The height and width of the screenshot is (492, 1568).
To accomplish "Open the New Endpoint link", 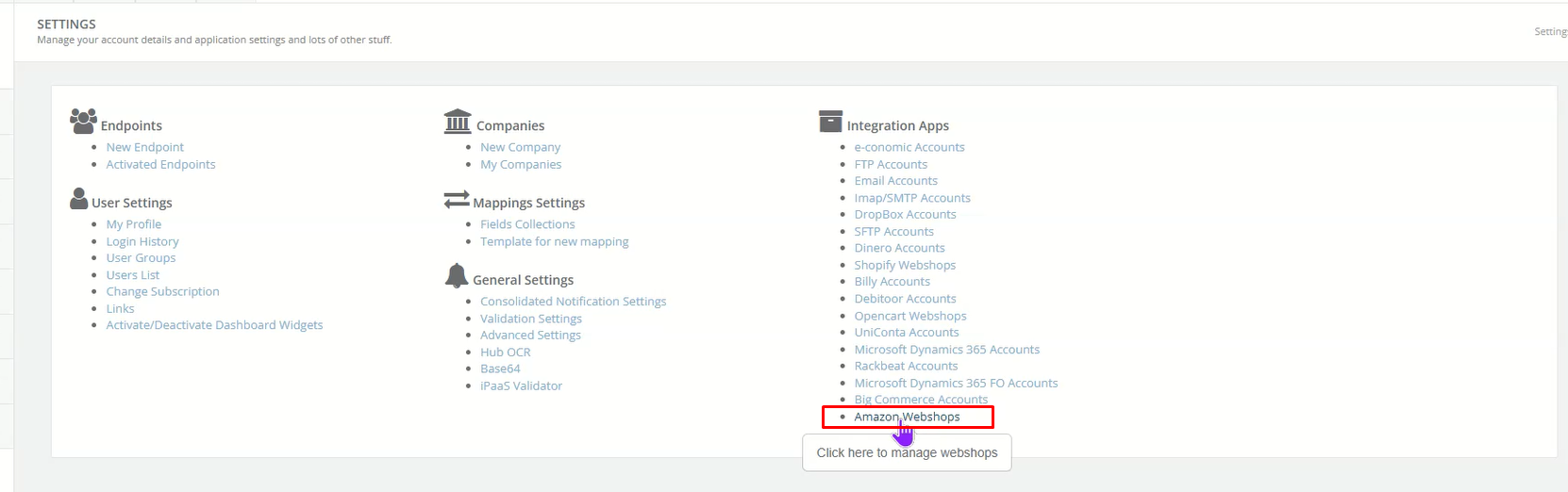I will coord(145,147).
